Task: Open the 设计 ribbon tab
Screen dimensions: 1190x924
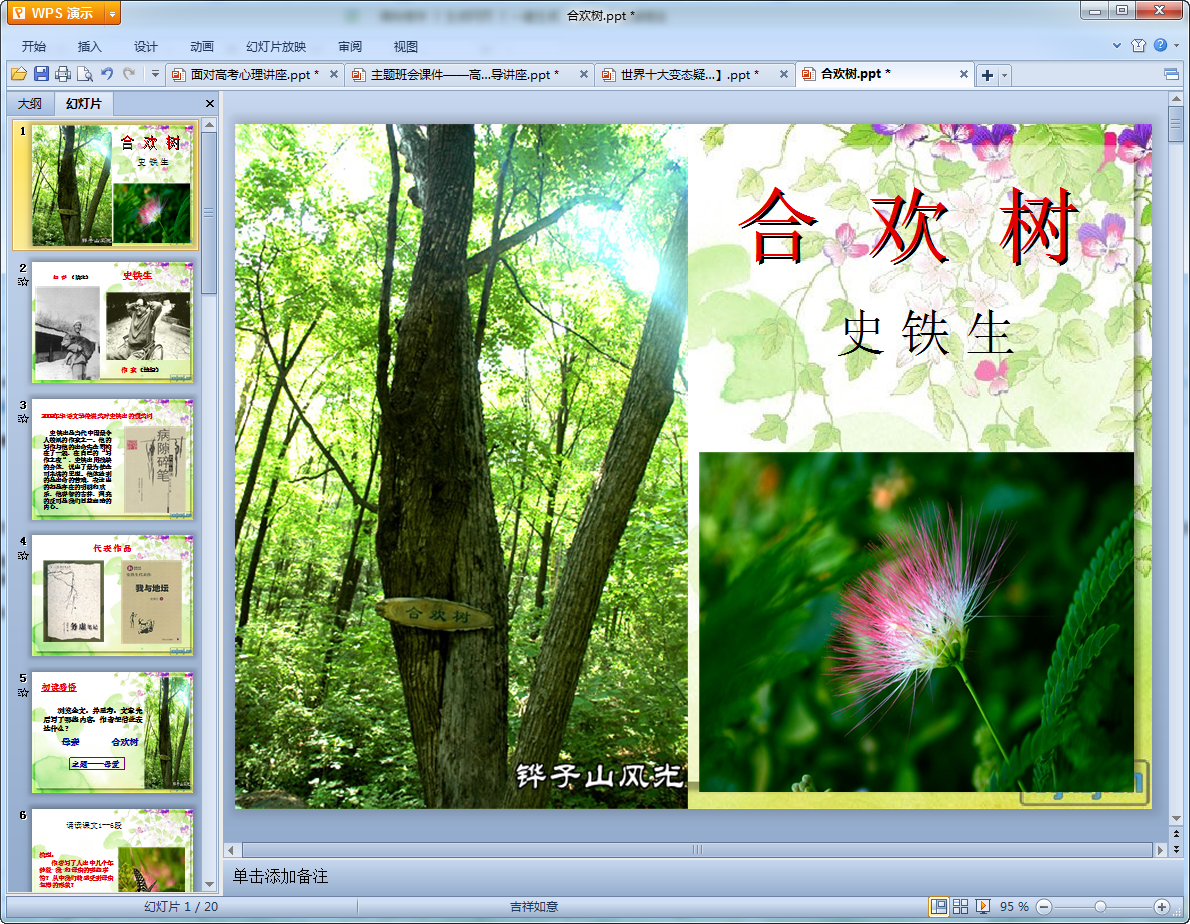Action: pyautogui.click(x=146, y=46)
